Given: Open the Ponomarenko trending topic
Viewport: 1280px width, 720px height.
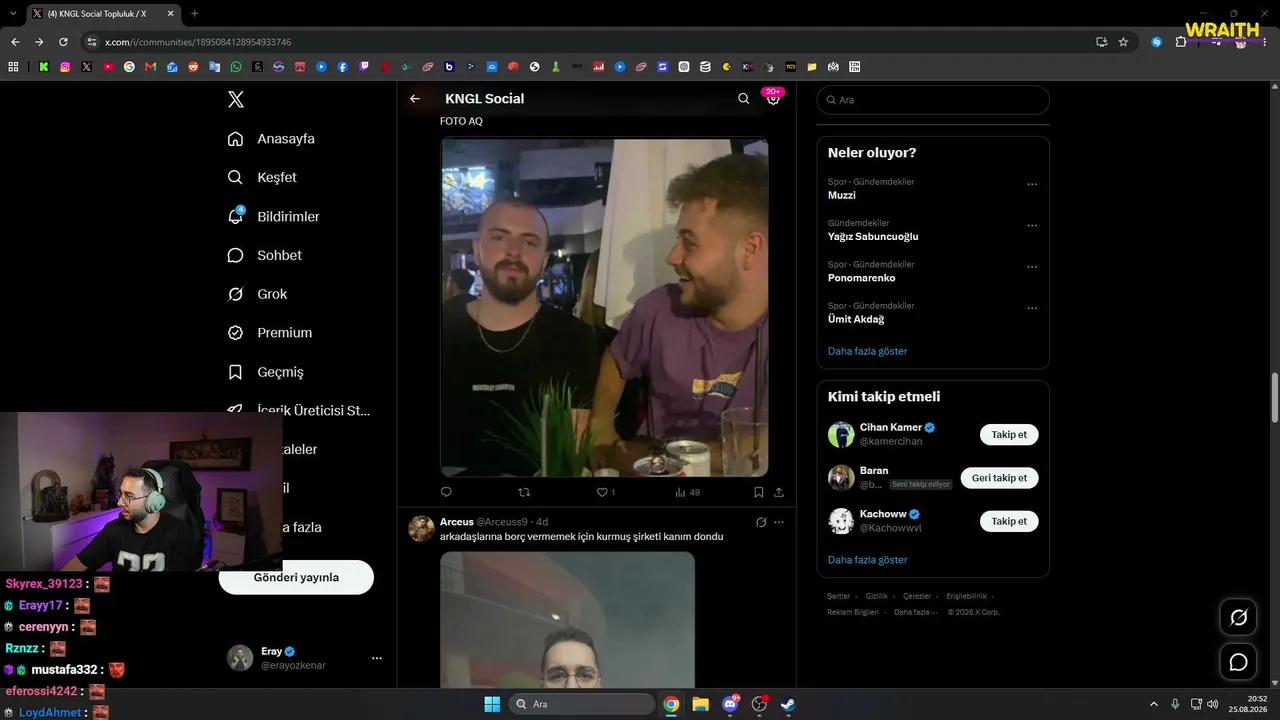Looking at the screenshot, I should [x=862, y=278].
